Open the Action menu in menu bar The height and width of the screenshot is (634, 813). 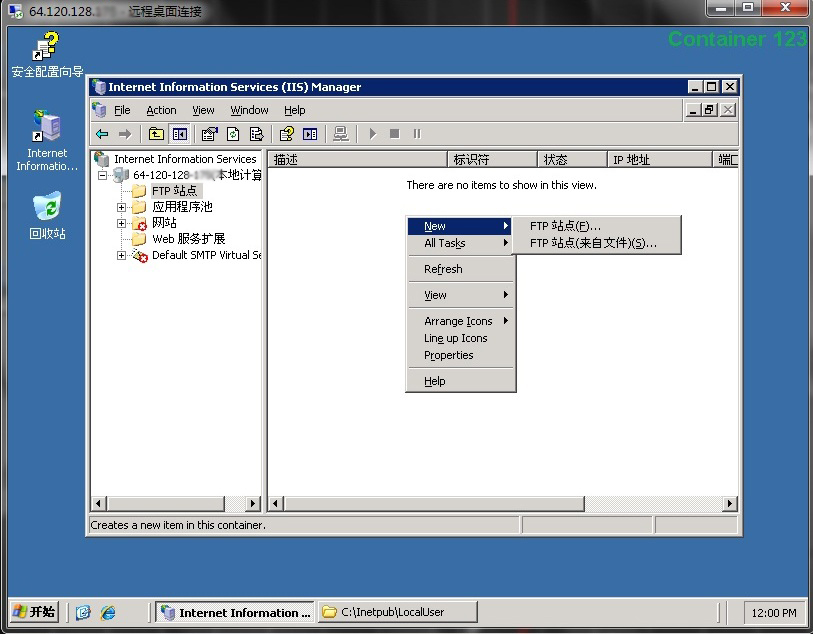coord(161,110)
